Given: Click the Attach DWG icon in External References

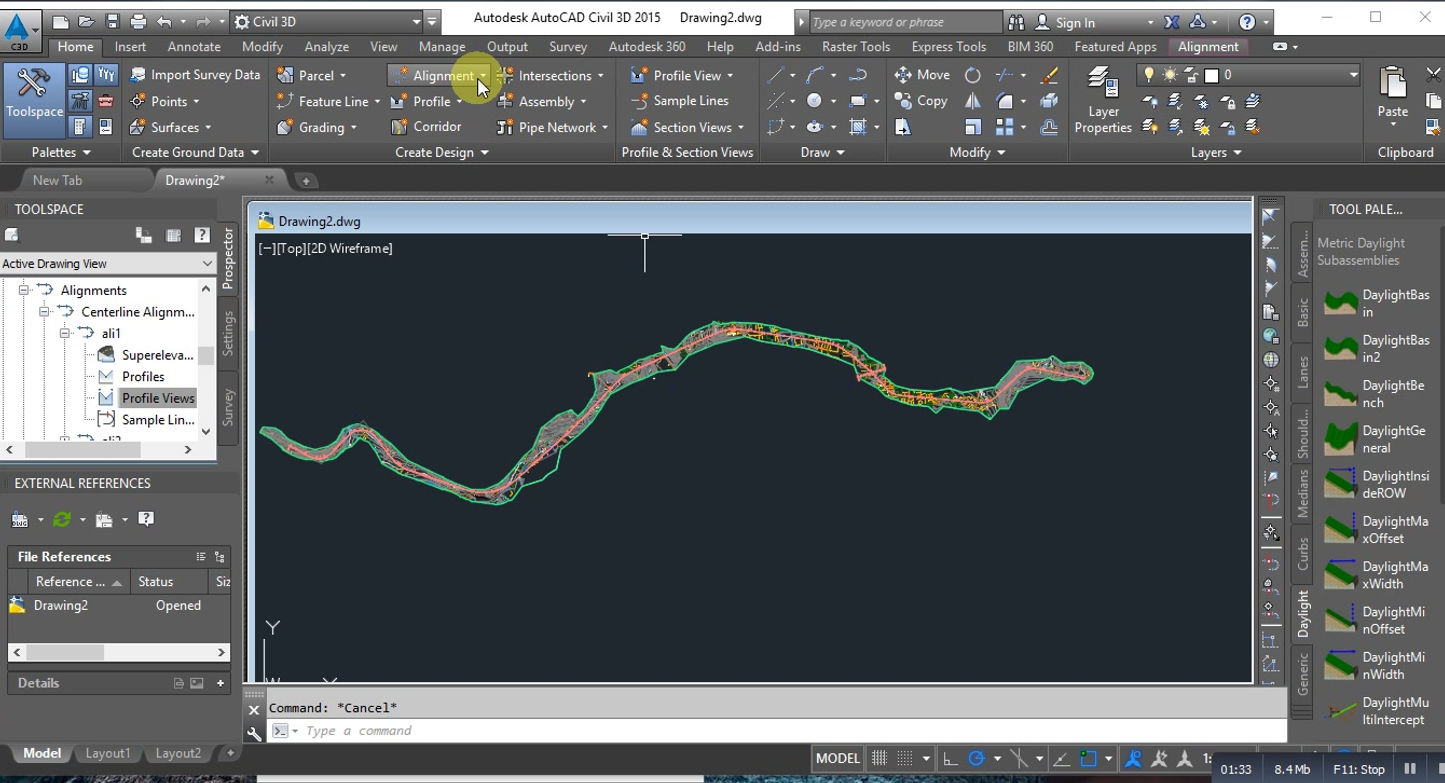Looking at the screenshot, I should pos(20,519).
